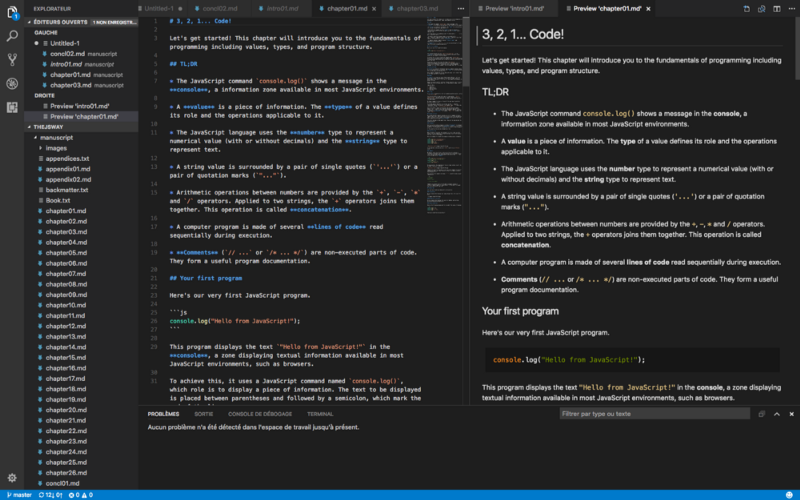Select Preview 'chapter01.md' in open editors list
Image resolution: width=800 pixels, height=500 pixels.
(81, 116)
